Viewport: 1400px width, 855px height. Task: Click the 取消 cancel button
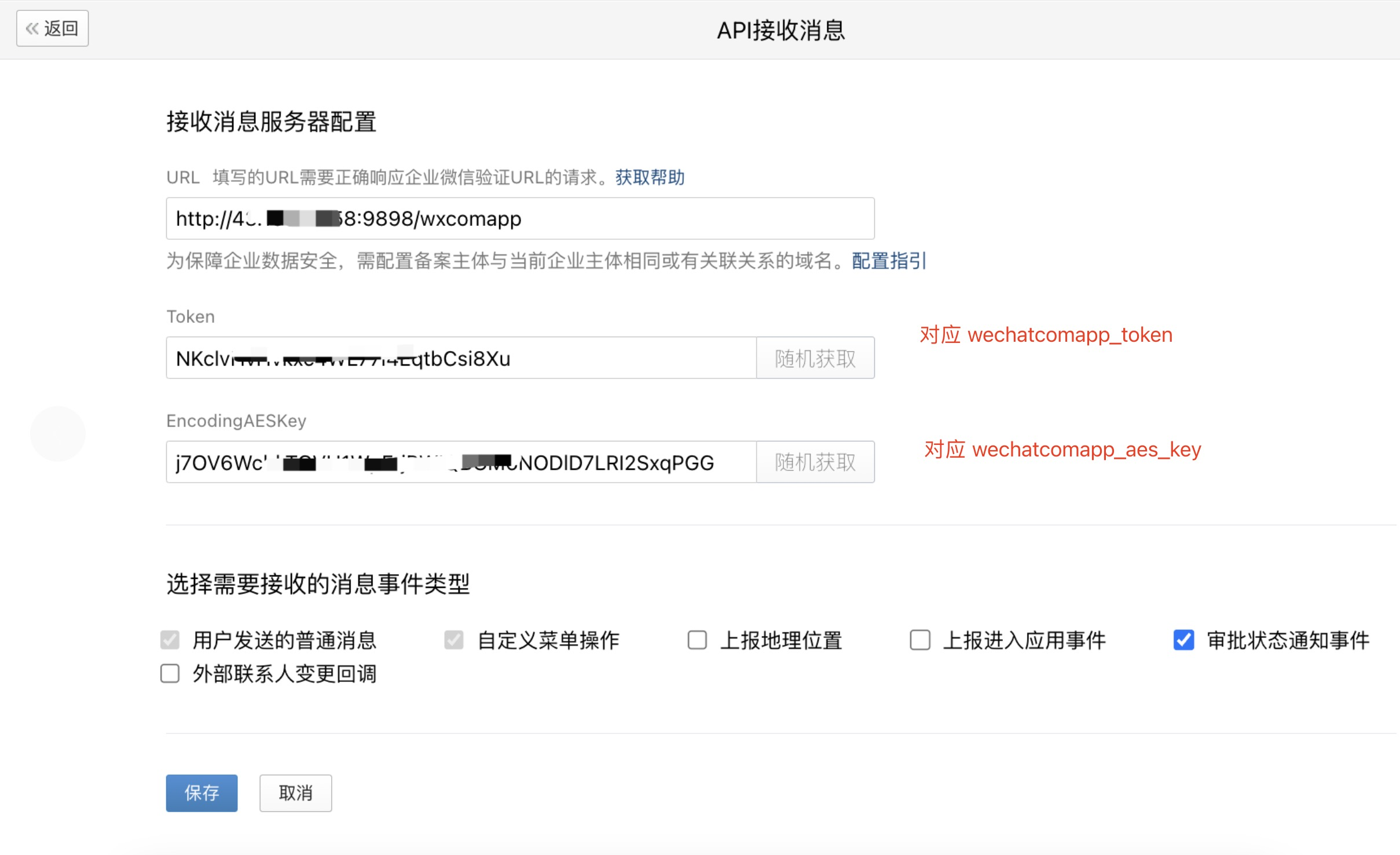click(295, 793)
